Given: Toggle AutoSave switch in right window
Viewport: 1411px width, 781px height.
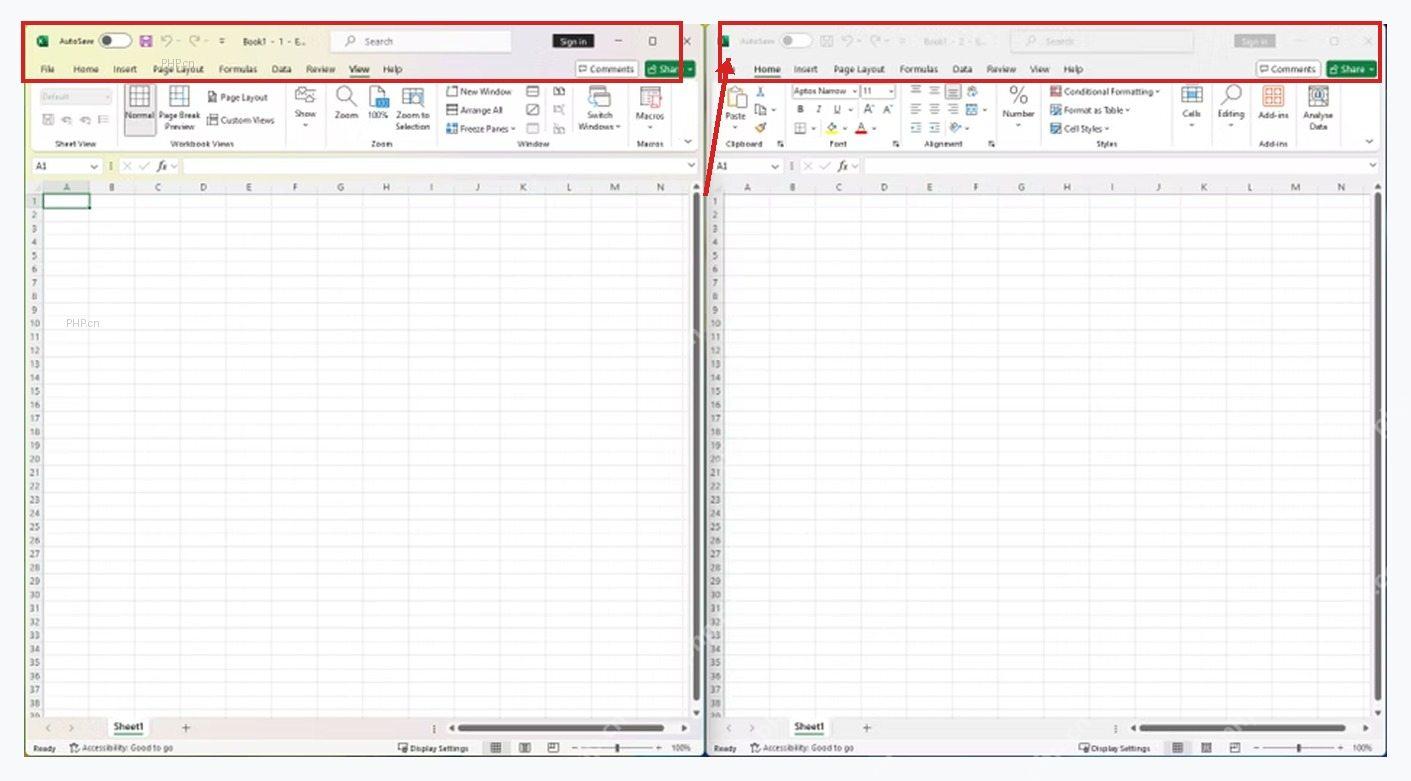Looking at the screenshot, I should [796, 41].
